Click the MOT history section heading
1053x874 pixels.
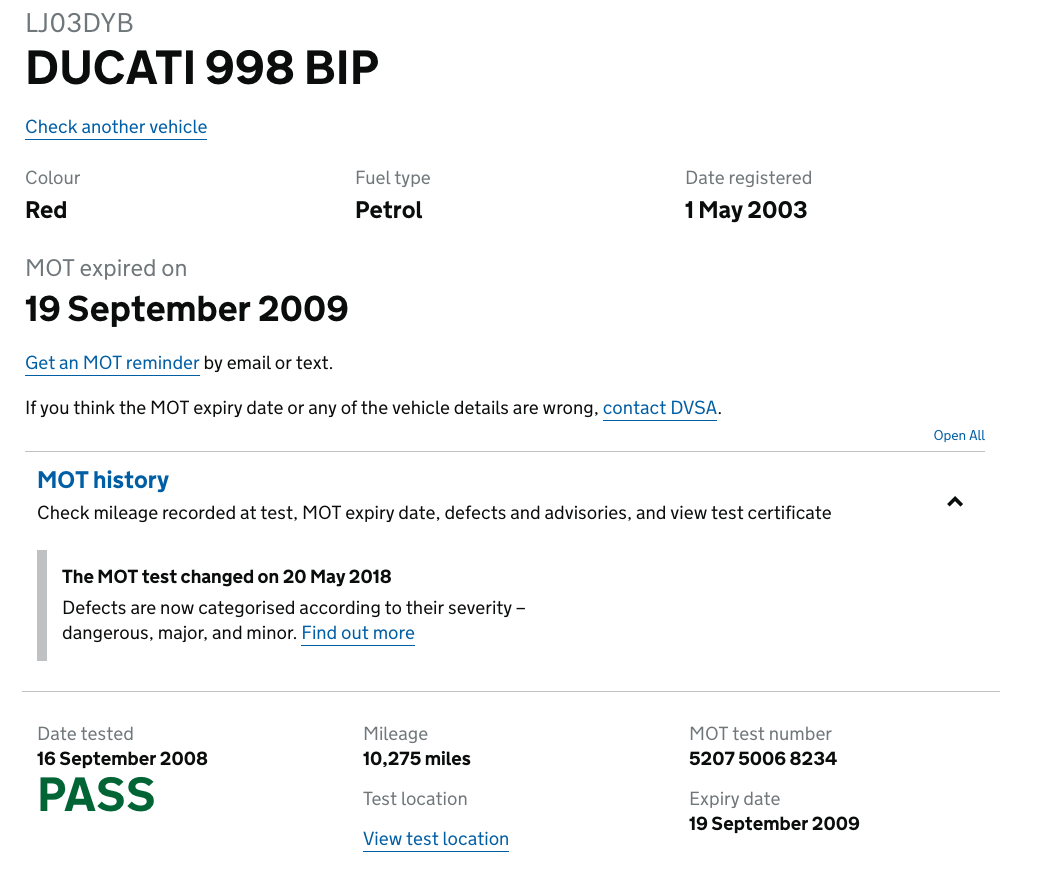click(103, 480)
